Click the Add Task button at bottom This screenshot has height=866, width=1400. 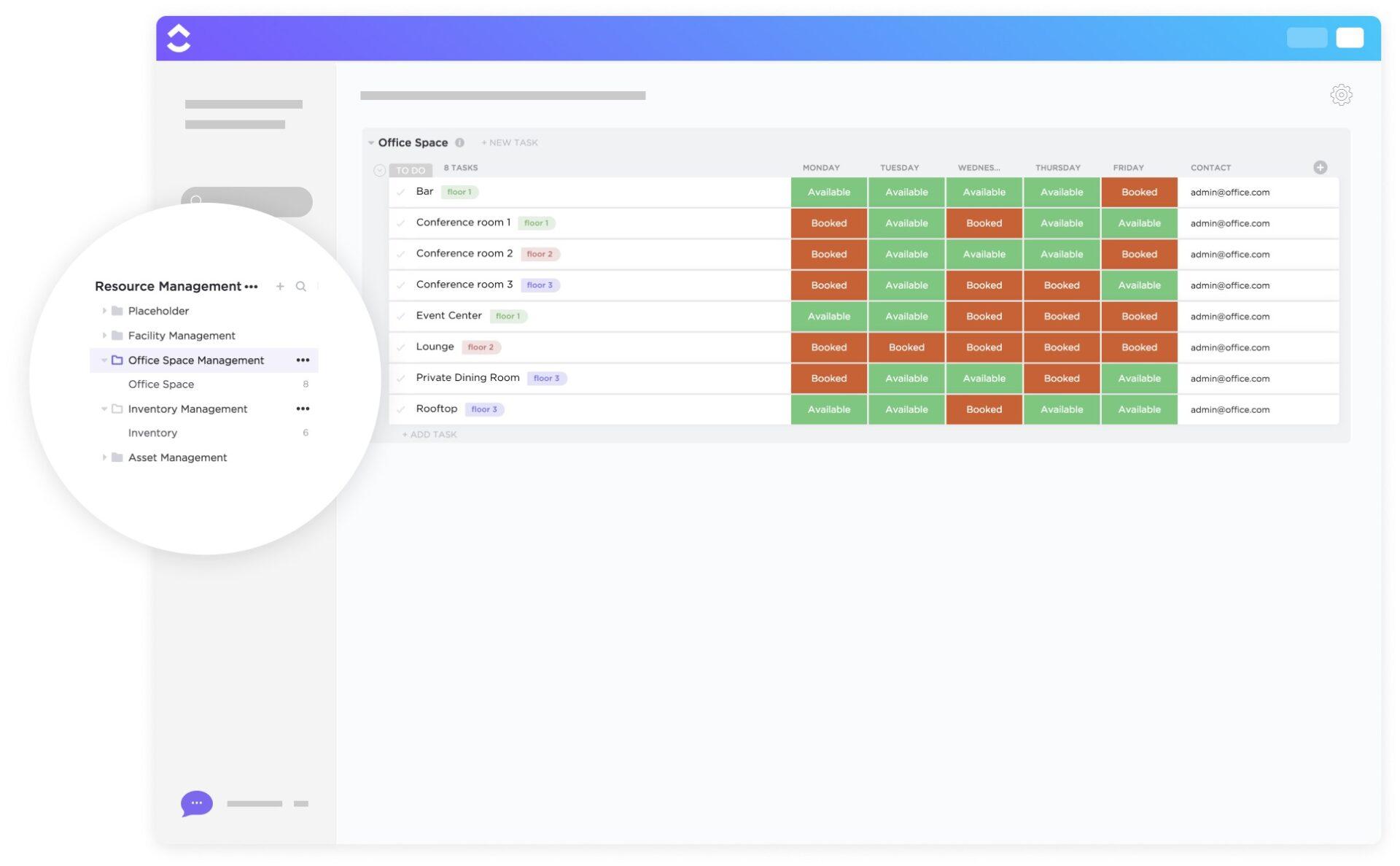[x=428, y=433]
